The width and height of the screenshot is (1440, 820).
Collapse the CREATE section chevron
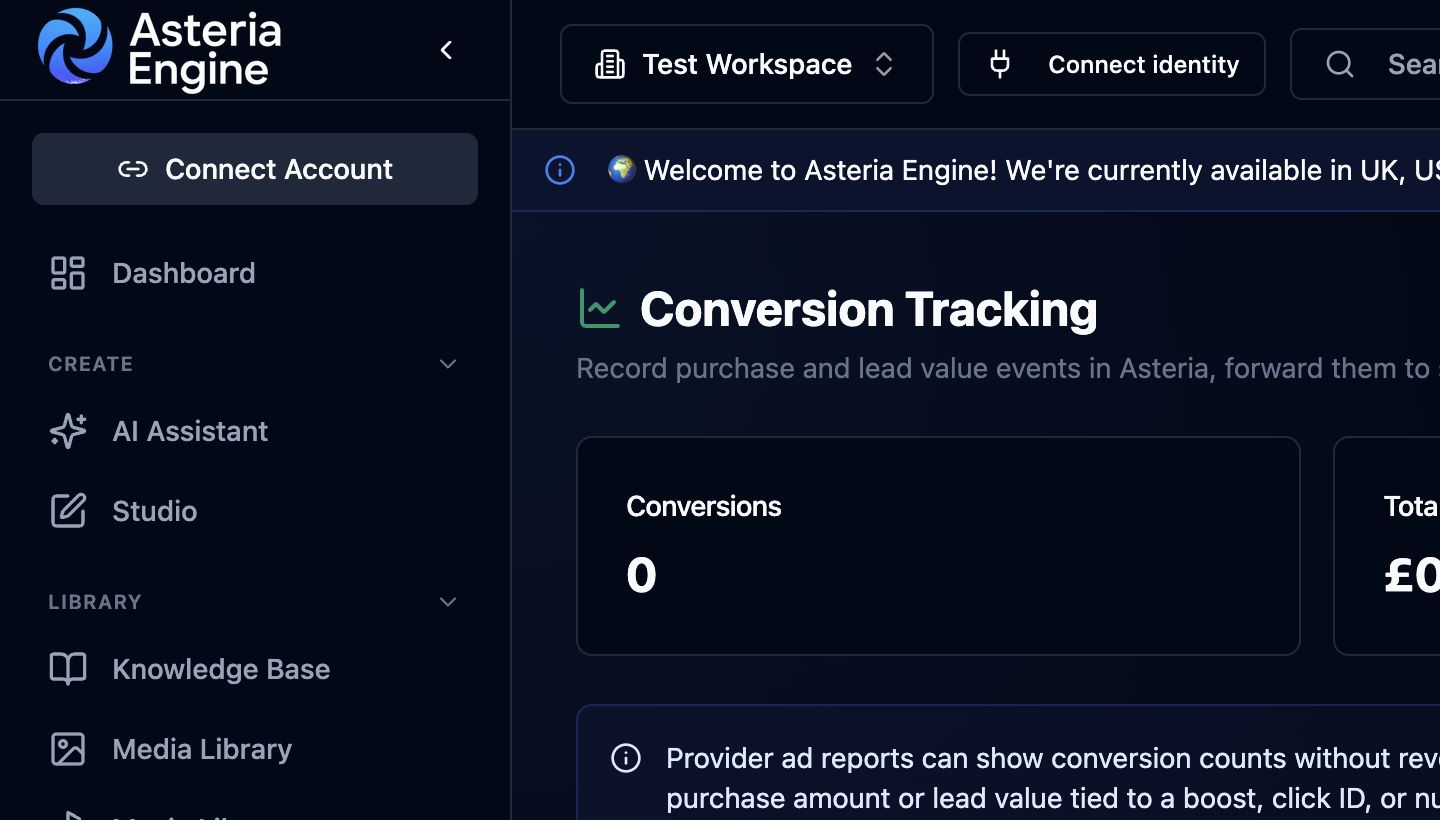tap(448, 364)
